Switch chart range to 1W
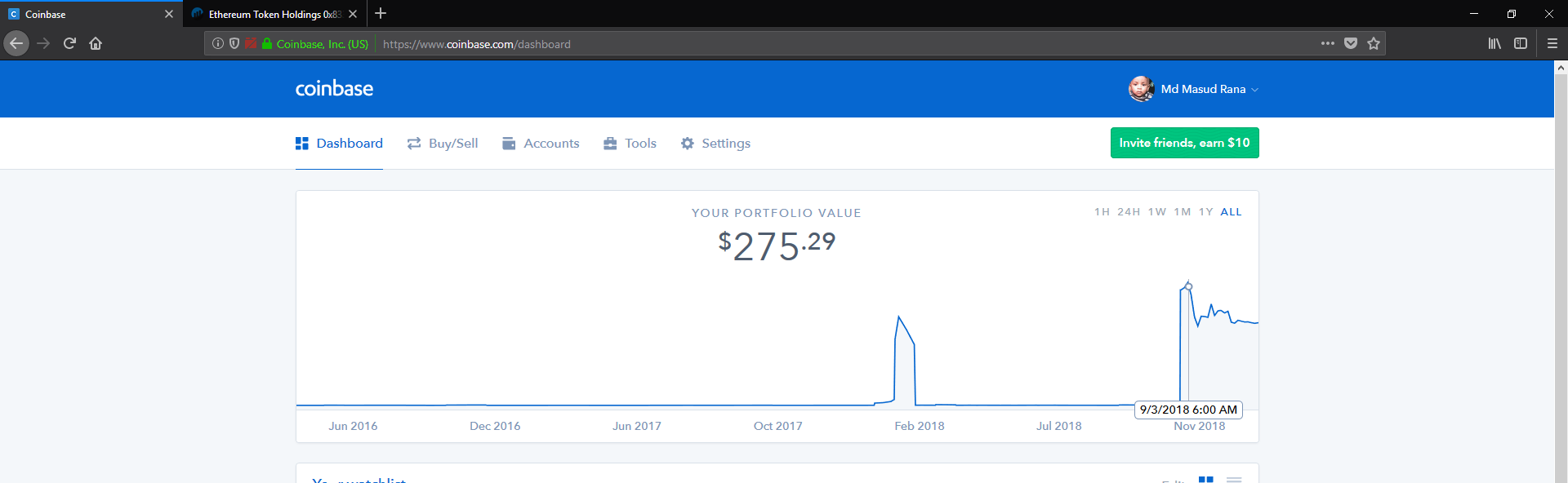 (x=1156, y=211)
